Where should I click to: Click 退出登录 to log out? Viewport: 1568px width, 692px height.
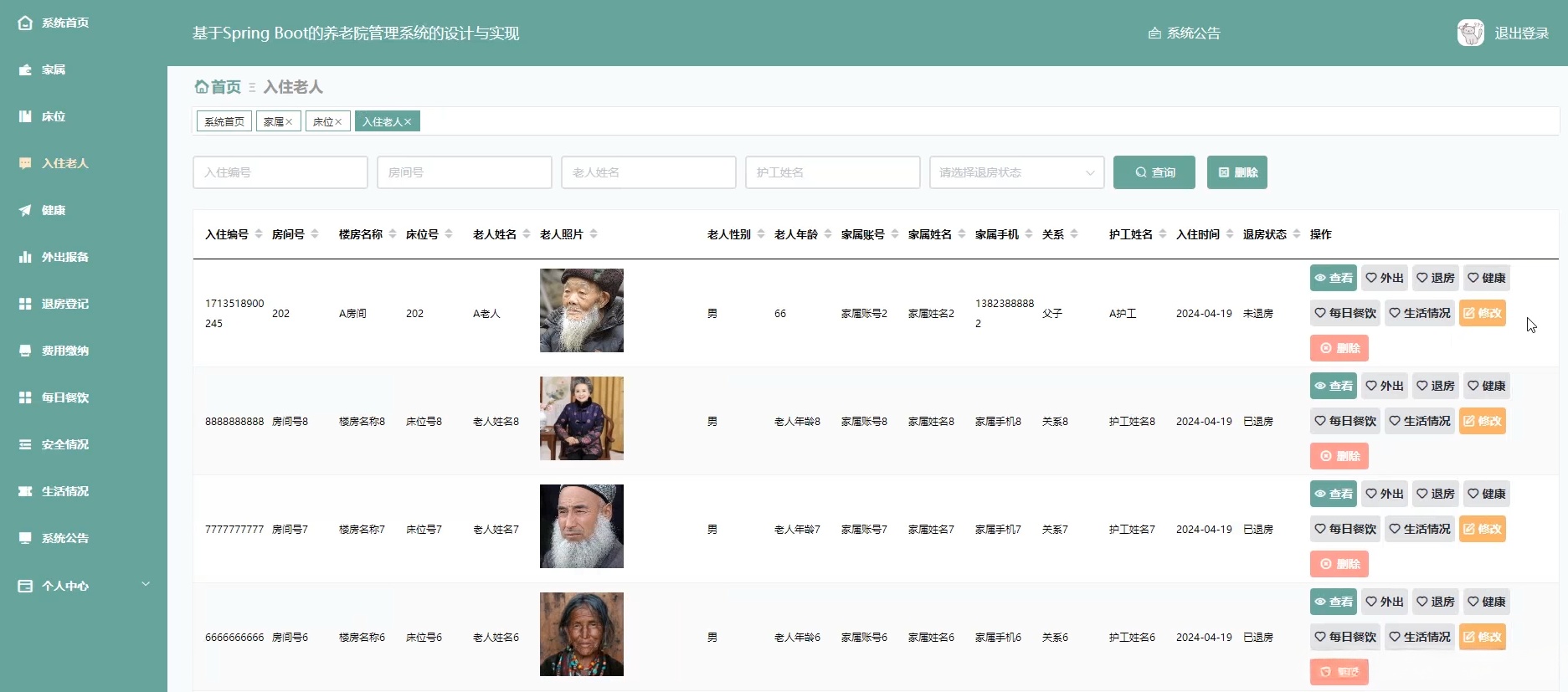(x=1521, y=33)
